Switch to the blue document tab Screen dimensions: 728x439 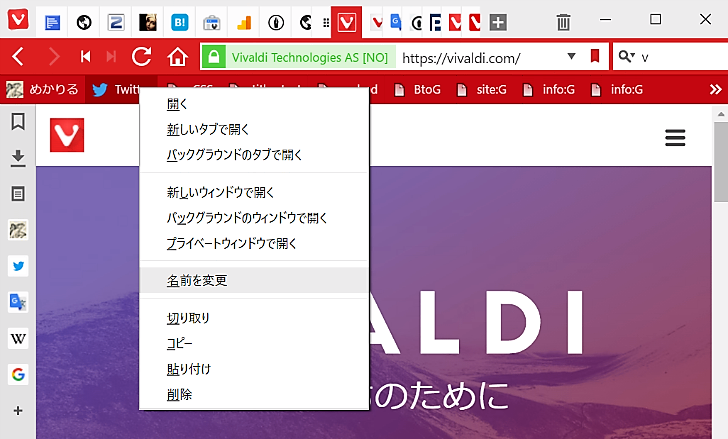coord(52,22)
